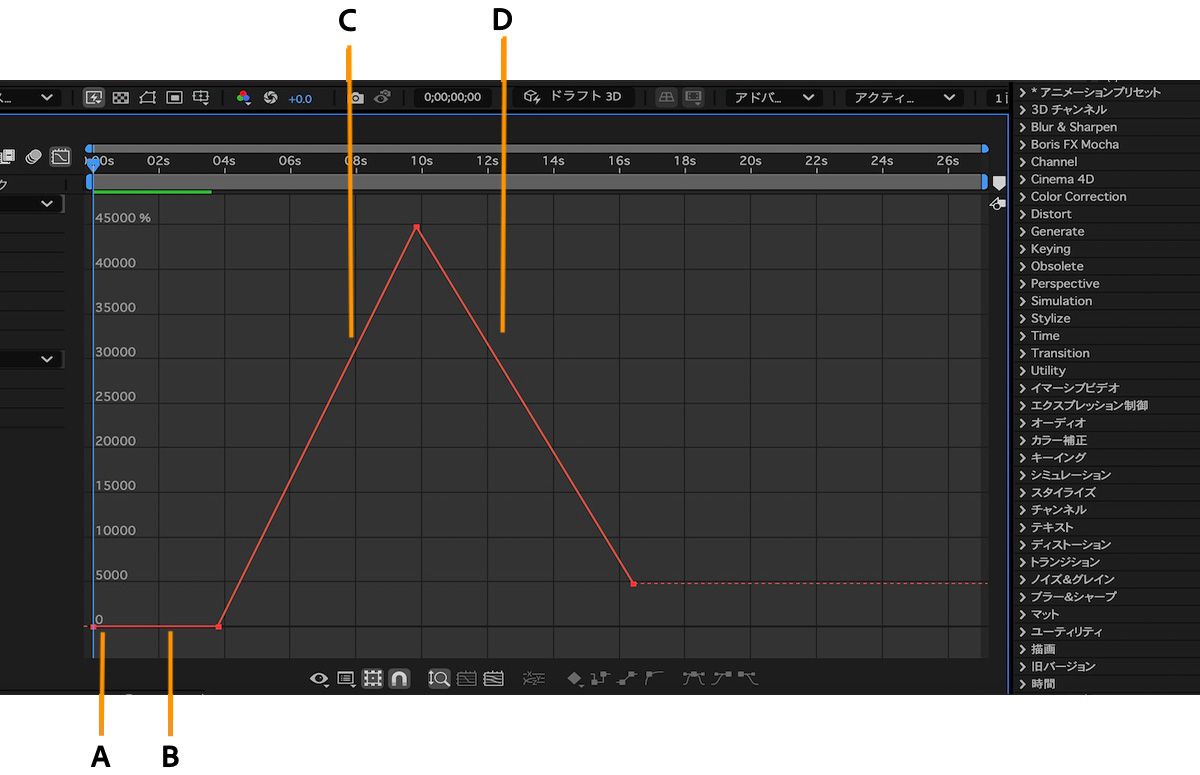Viewport: 1200px width, 775px height.
Task: Click the 旧バージョン label
Action: [1063, 666]
